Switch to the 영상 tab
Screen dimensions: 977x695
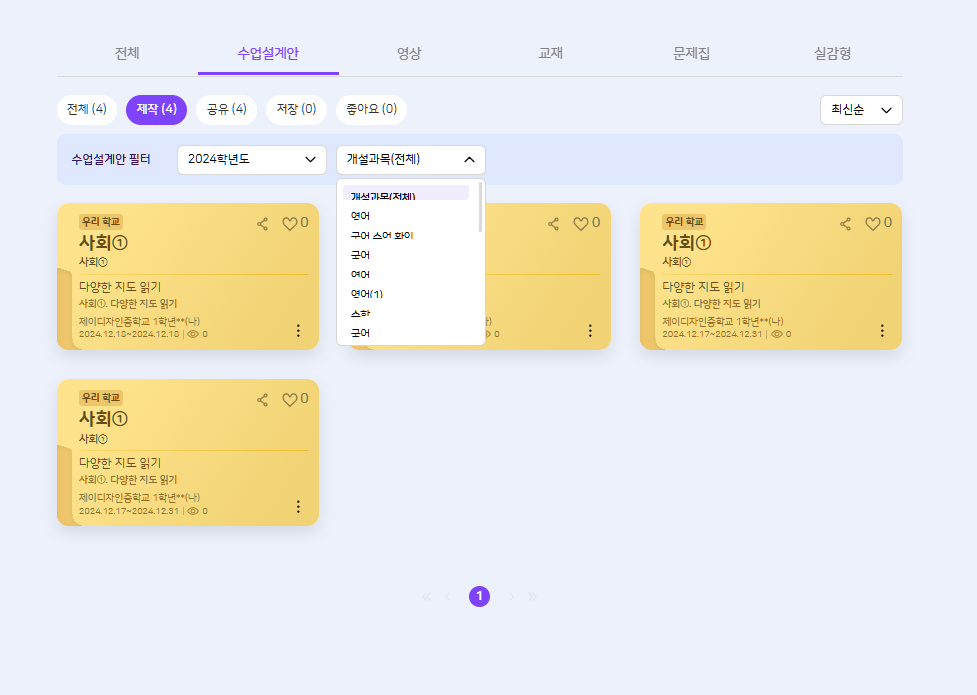pyautogui.click(x=409, y=53)
